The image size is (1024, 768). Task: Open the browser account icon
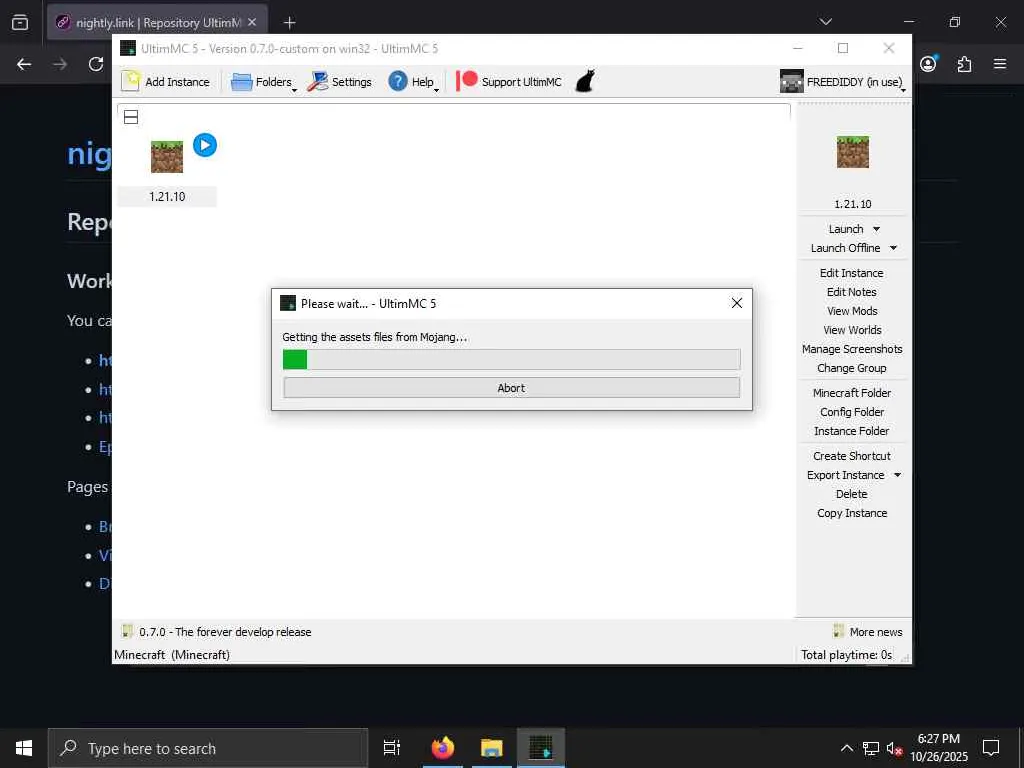click(x=928, y=63)
